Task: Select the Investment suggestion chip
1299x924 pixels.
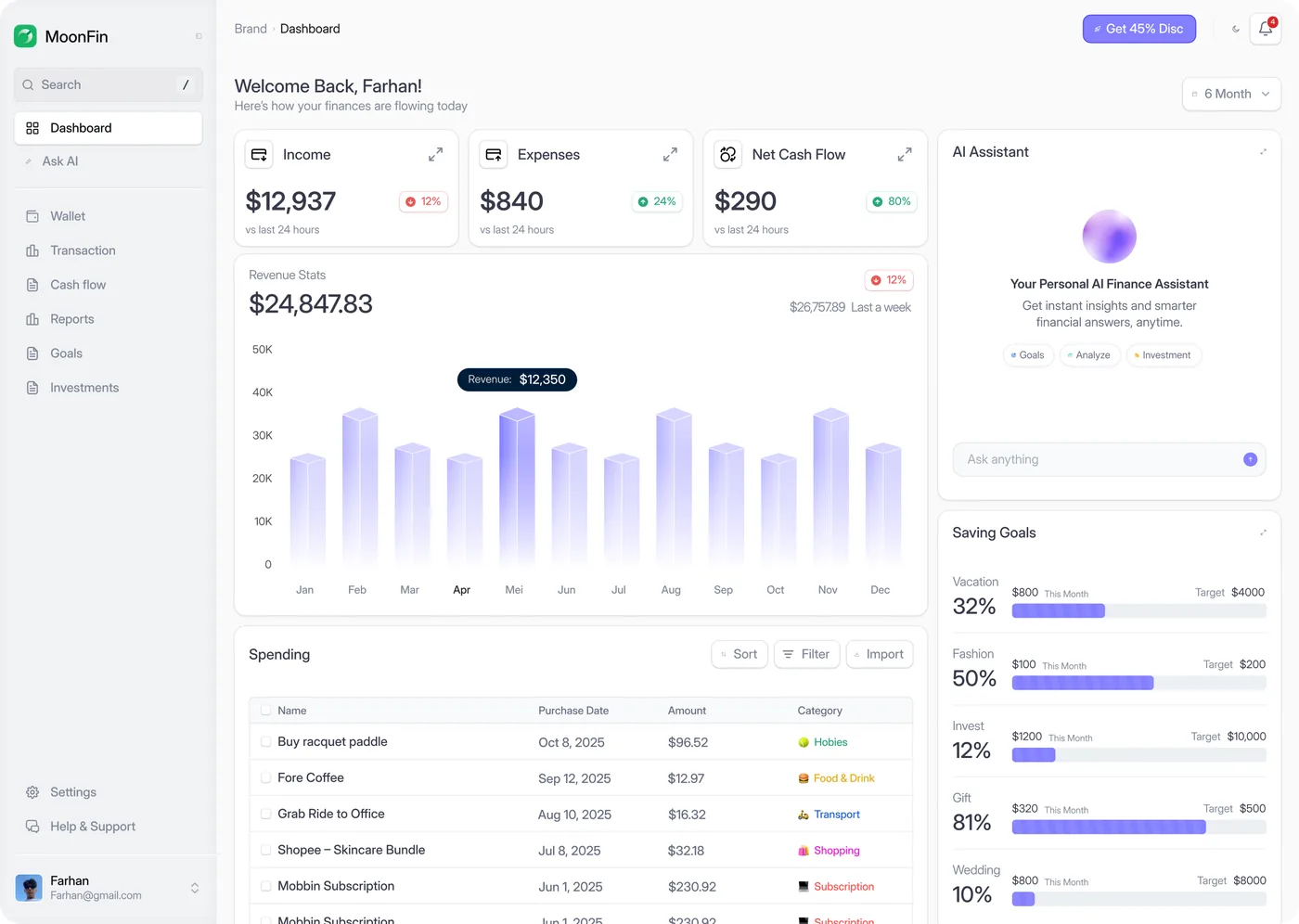Action: (1164, 355)
